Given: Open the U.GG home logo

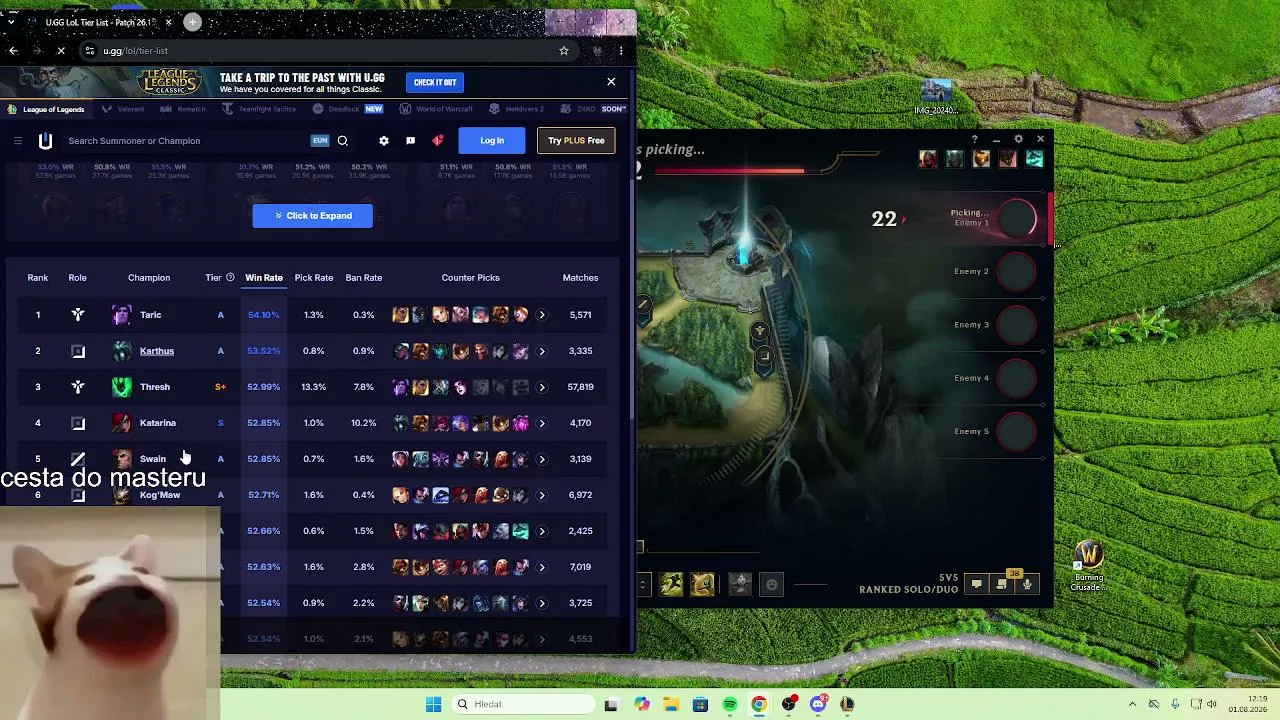Looking at the screenshot, I should click(45, 141).
